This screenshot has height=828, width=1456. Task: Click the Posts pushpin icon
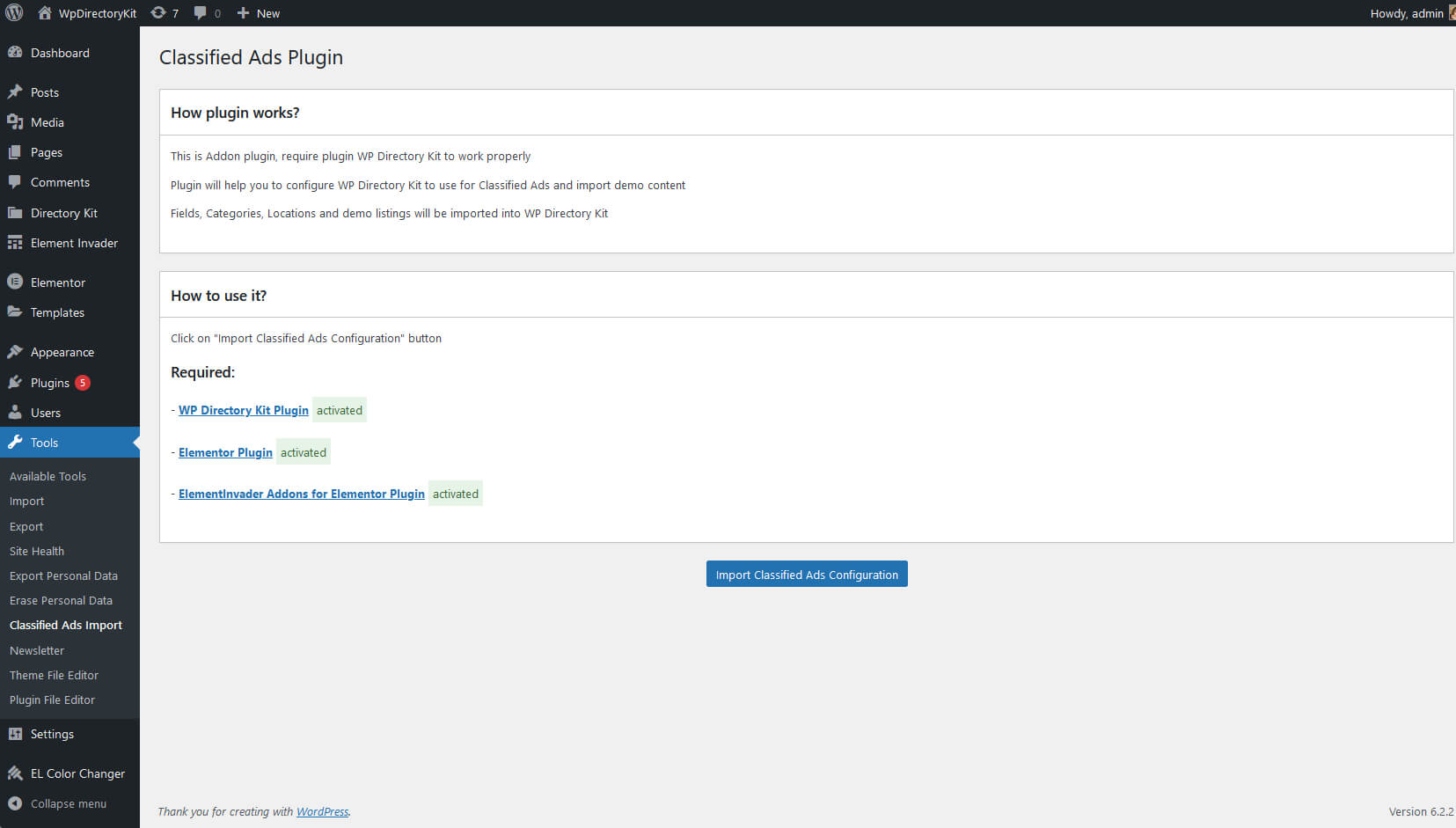pyautogui.click(x=15, y=92)
